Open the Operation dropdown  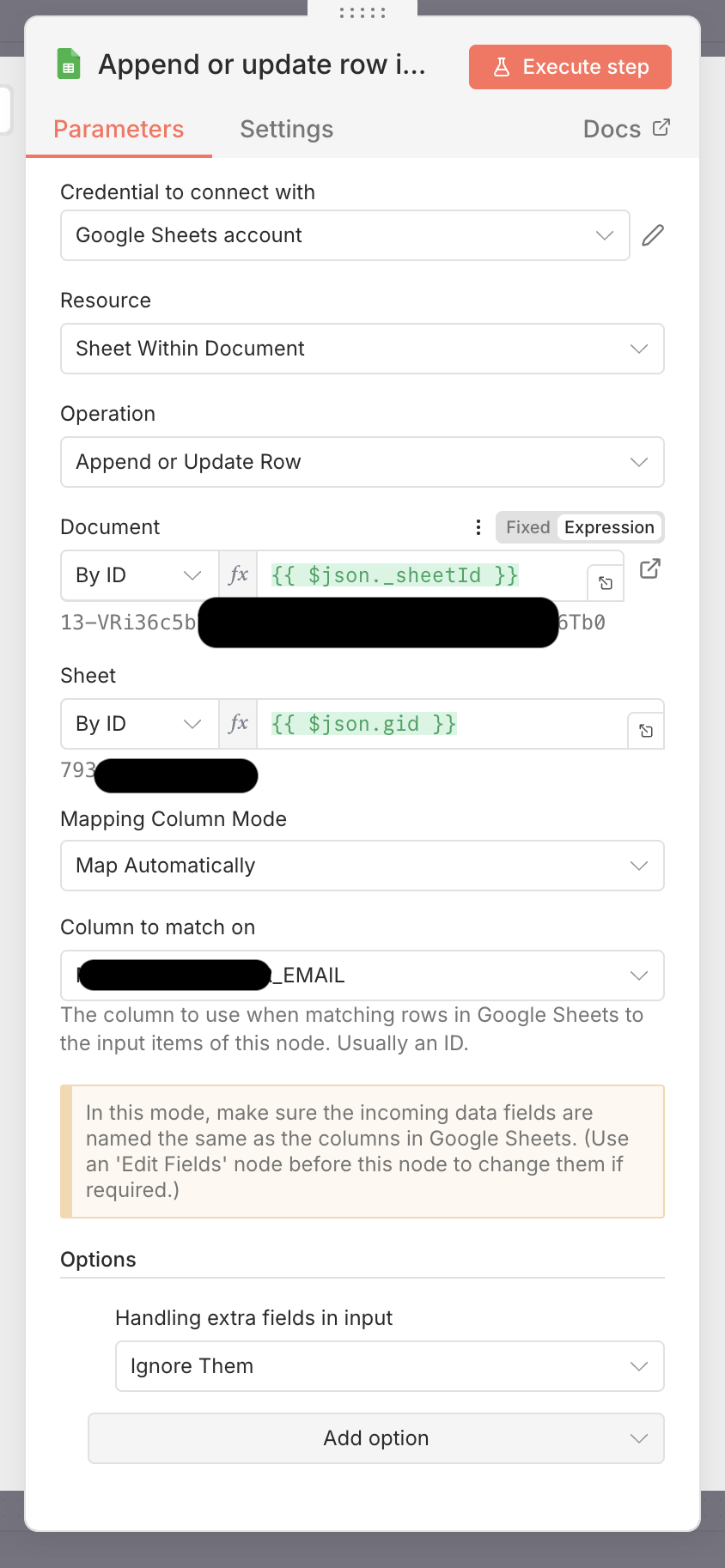click(362, 462)
